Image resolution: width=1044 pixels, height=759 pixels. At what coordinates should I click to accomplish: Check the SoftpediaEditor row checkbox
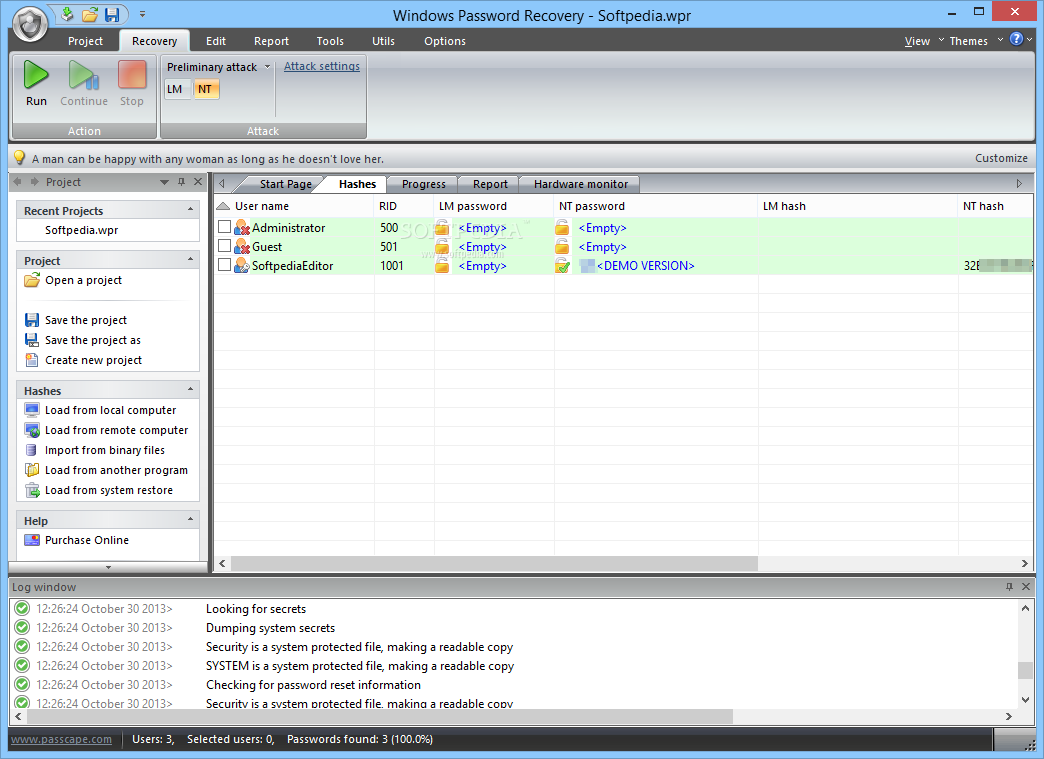pos(224,265)
